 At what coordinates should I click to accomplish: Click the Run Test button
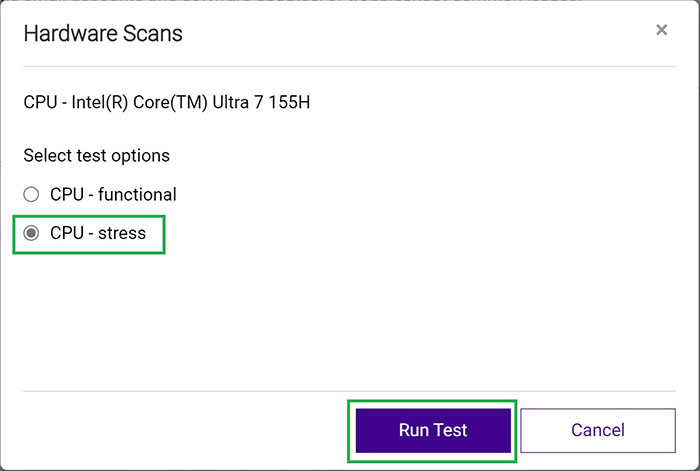click(x=432, y=430)
